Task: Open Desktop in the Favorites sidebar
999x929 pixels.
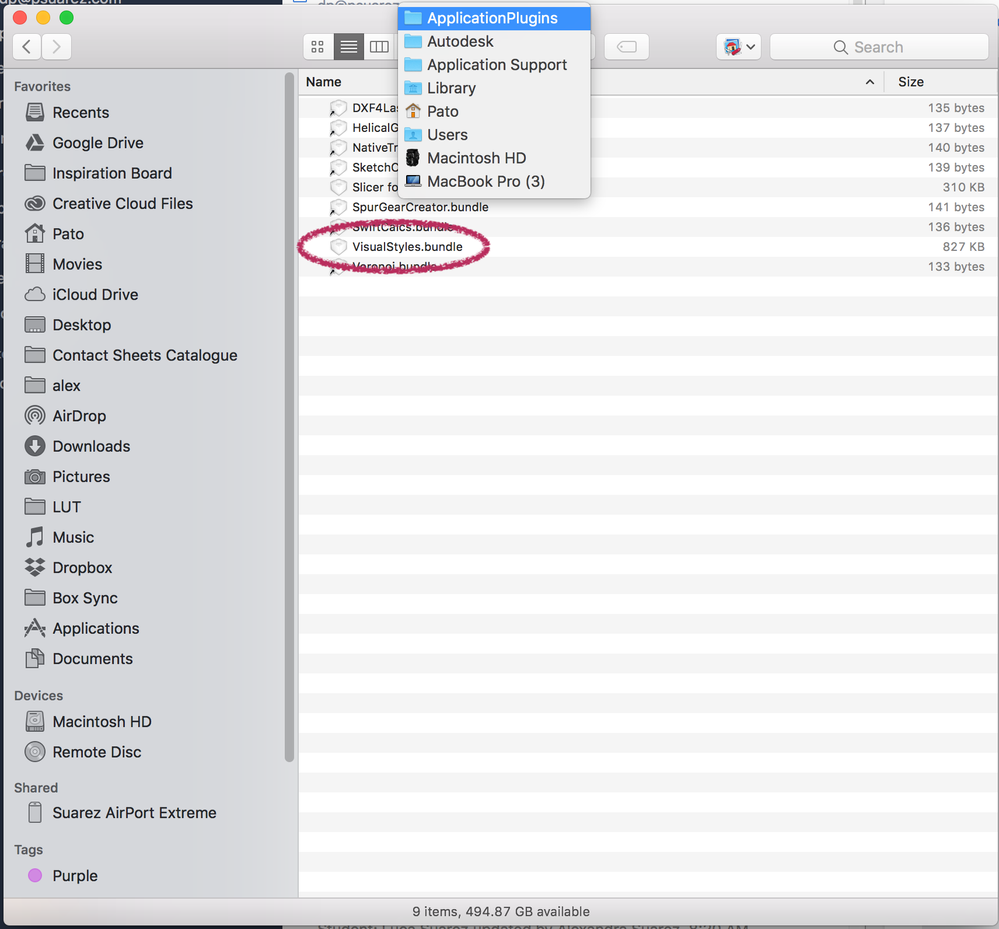Action: (x=68, y=325)
